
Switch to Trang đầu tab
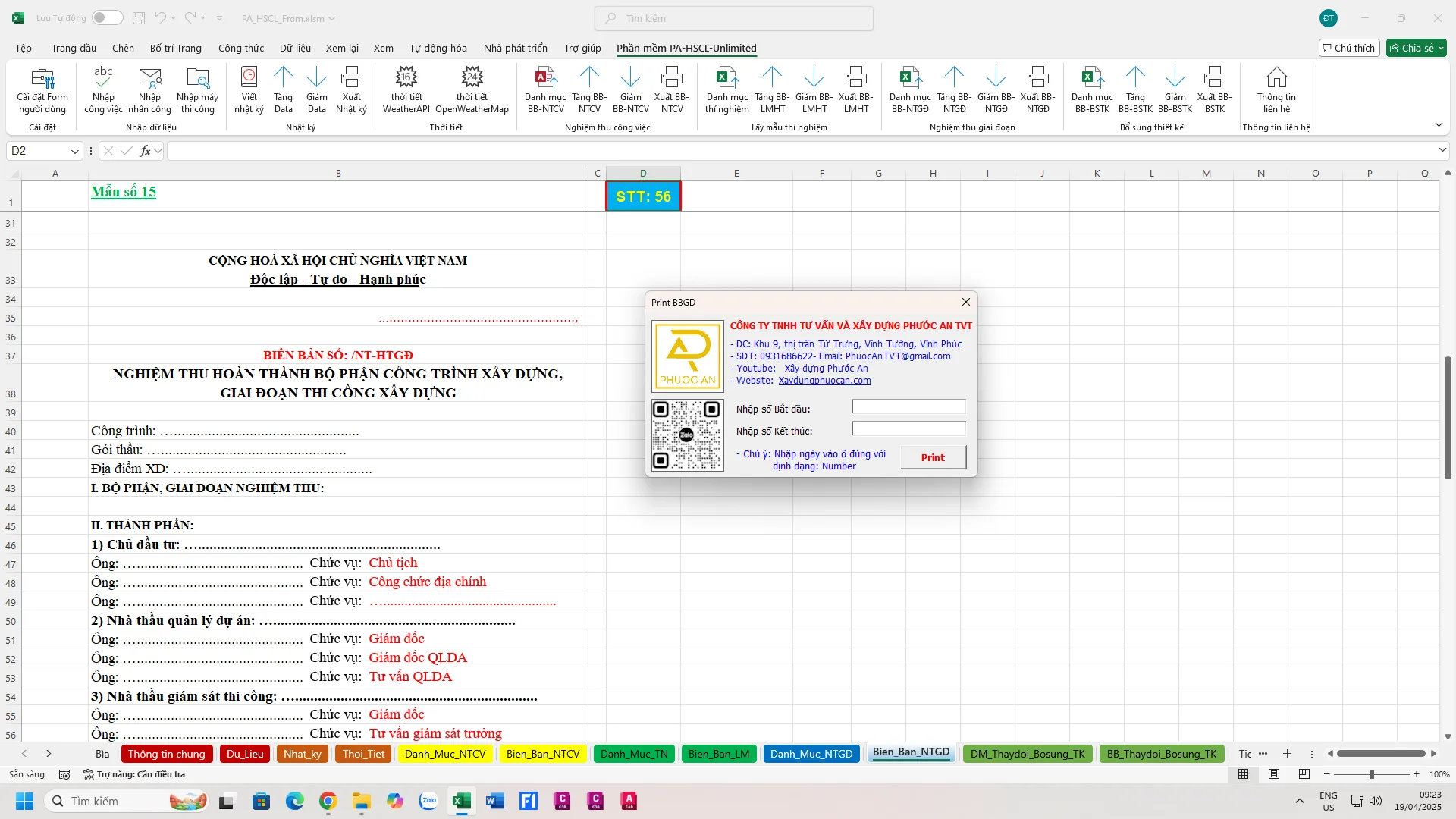74,48
